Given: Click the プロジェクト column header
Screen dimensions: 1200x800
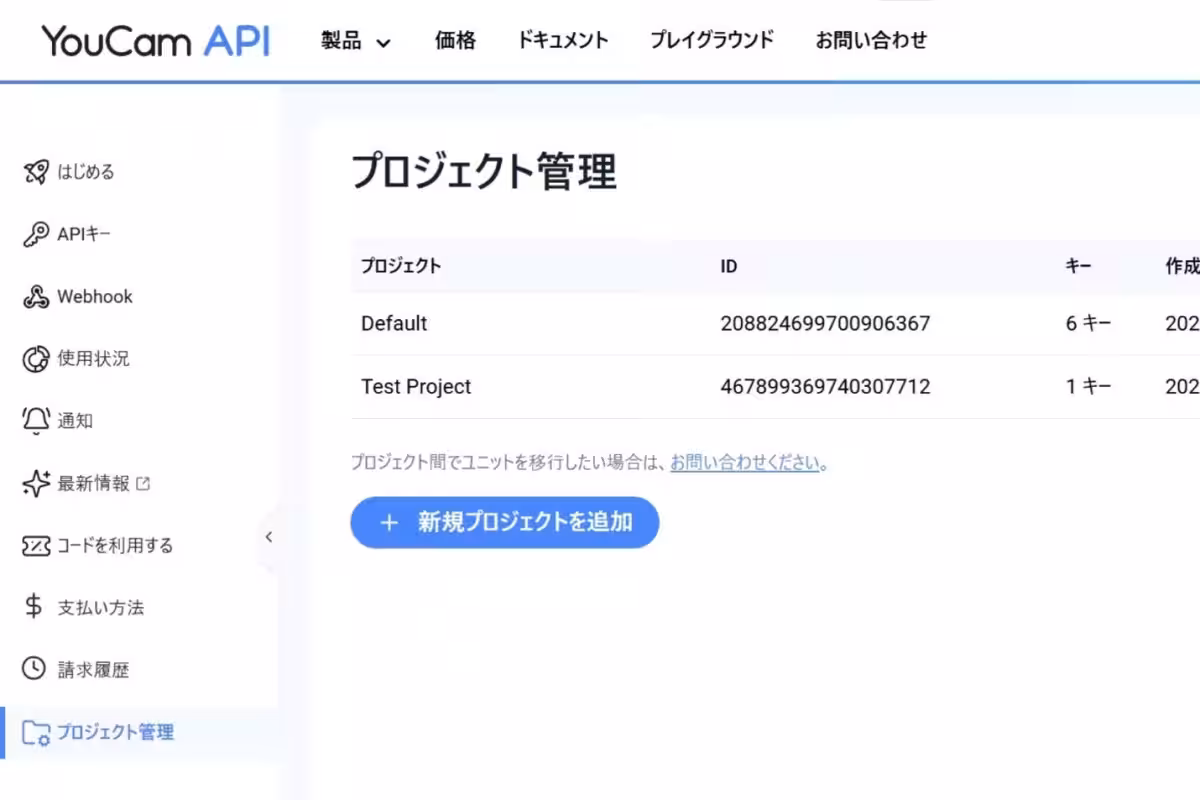Looking at the screenshot, I should point(401,267).
